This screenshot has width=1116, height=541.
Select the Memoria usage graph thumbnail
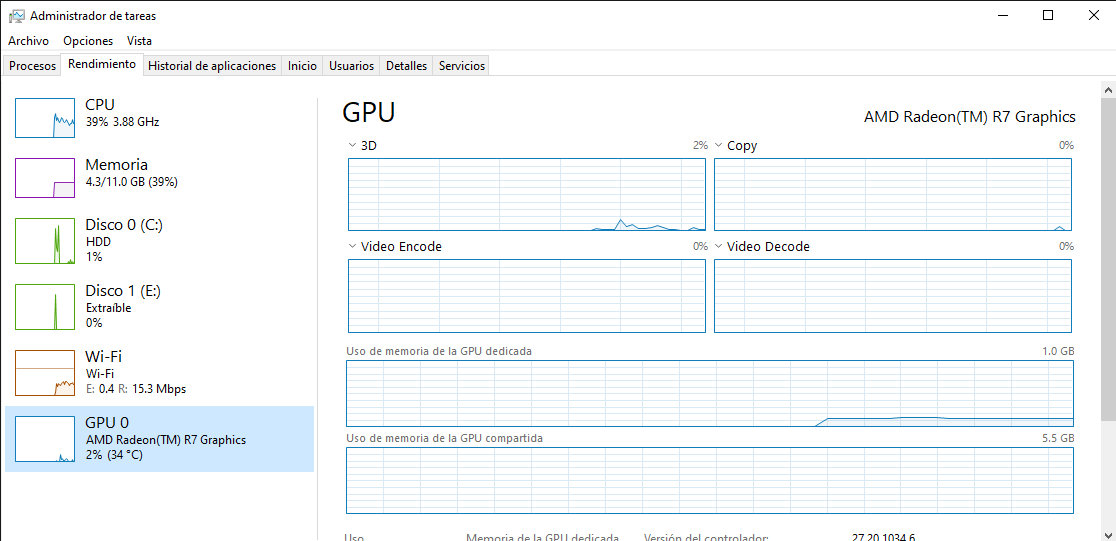(45, 178)
